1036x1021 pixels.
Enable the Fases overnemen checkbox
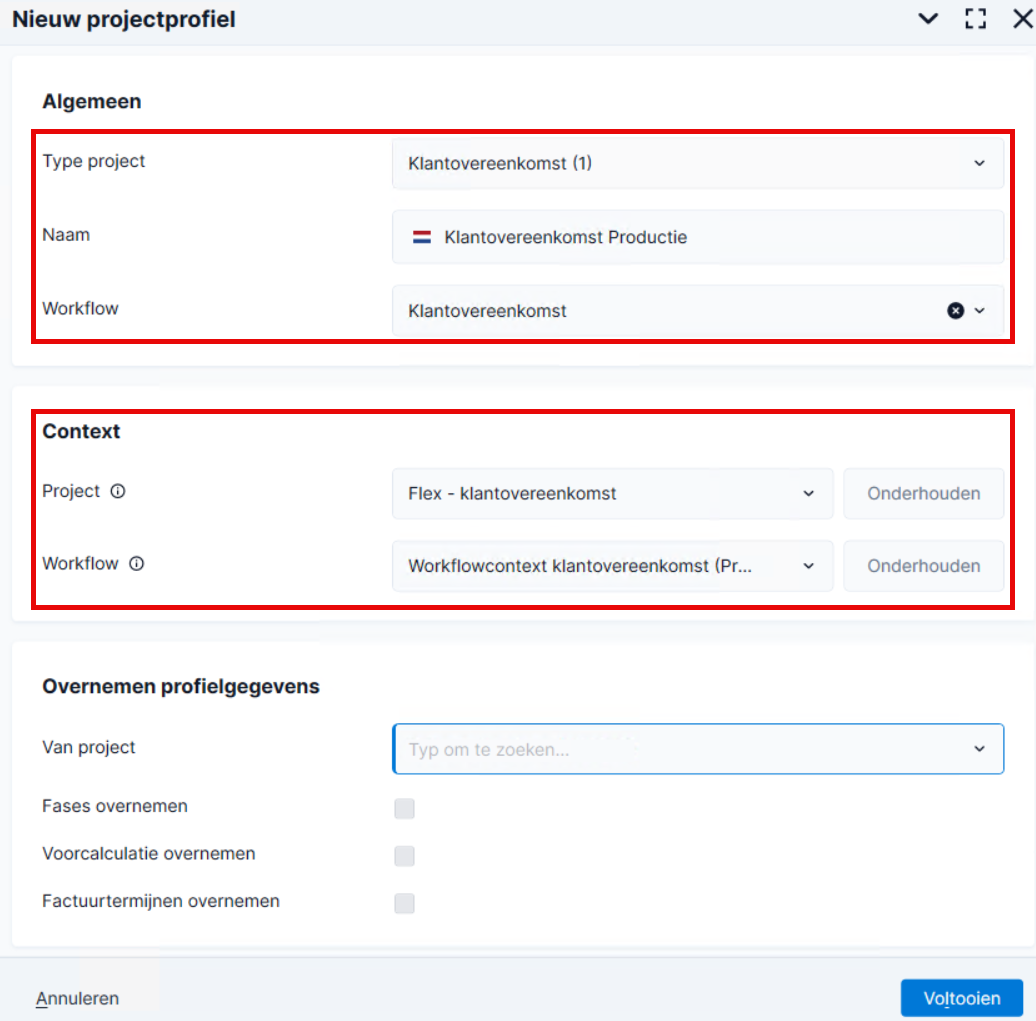click(404, 808)
